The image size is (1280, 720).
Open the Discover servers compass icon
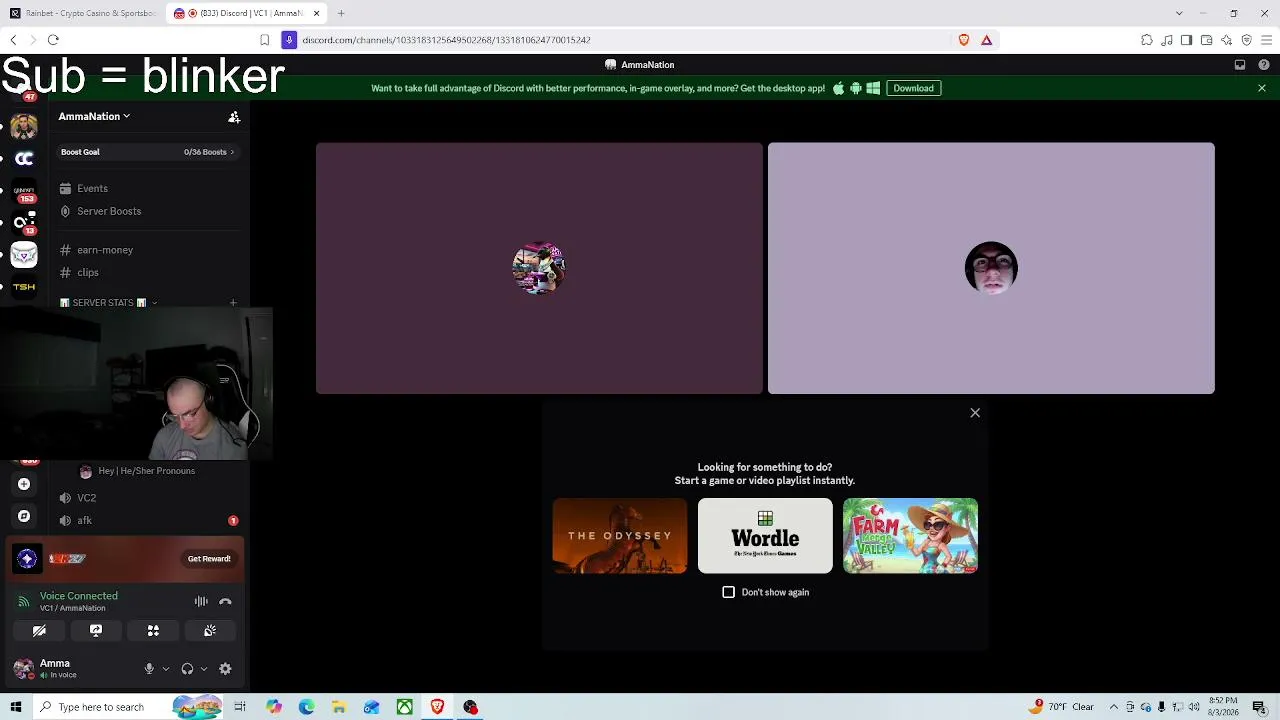point(24,516)
